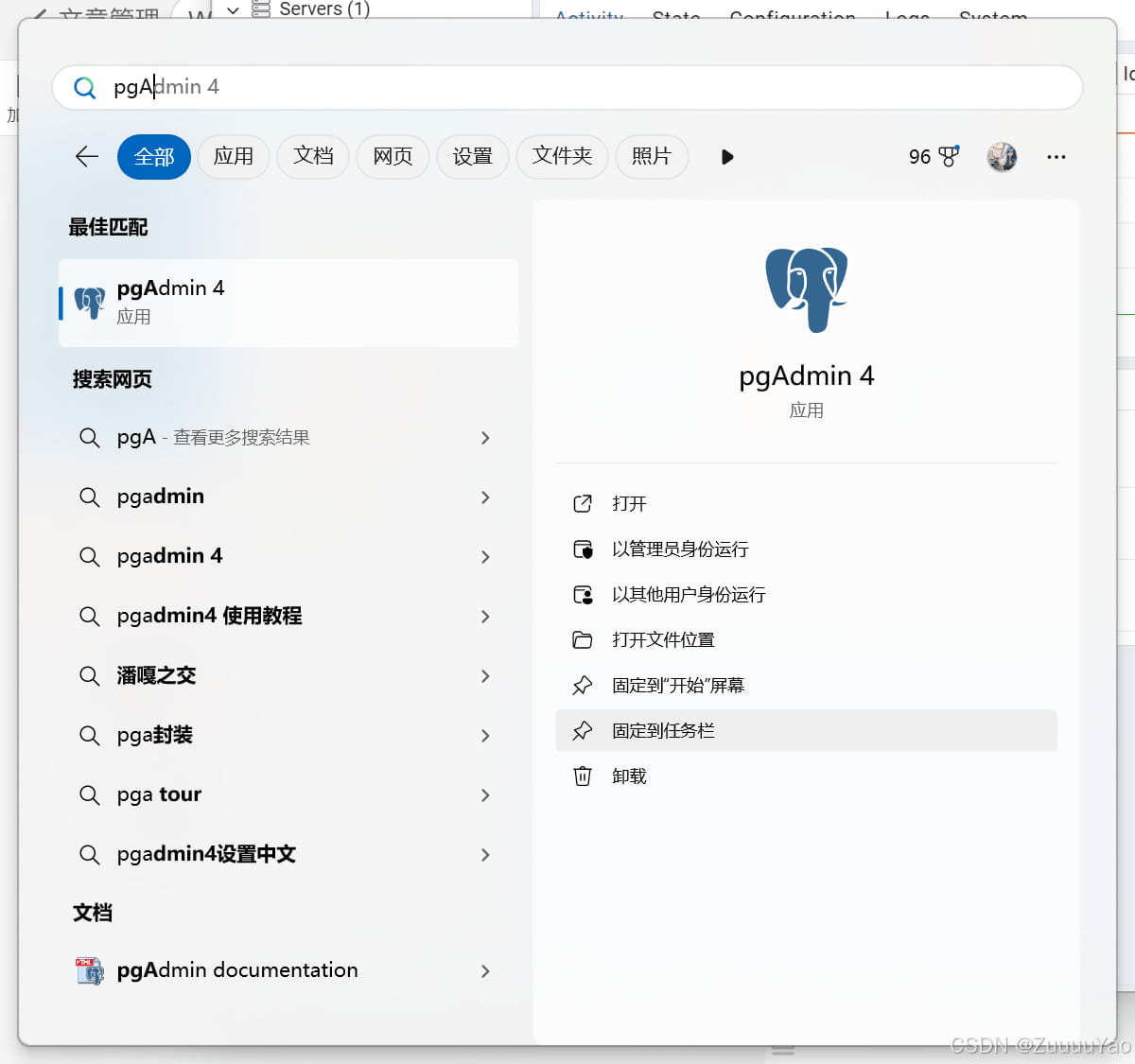Screen dimensions: 1135x1064
Task: Open the pgAdmin 4 best match result
Action: point(288,303)
